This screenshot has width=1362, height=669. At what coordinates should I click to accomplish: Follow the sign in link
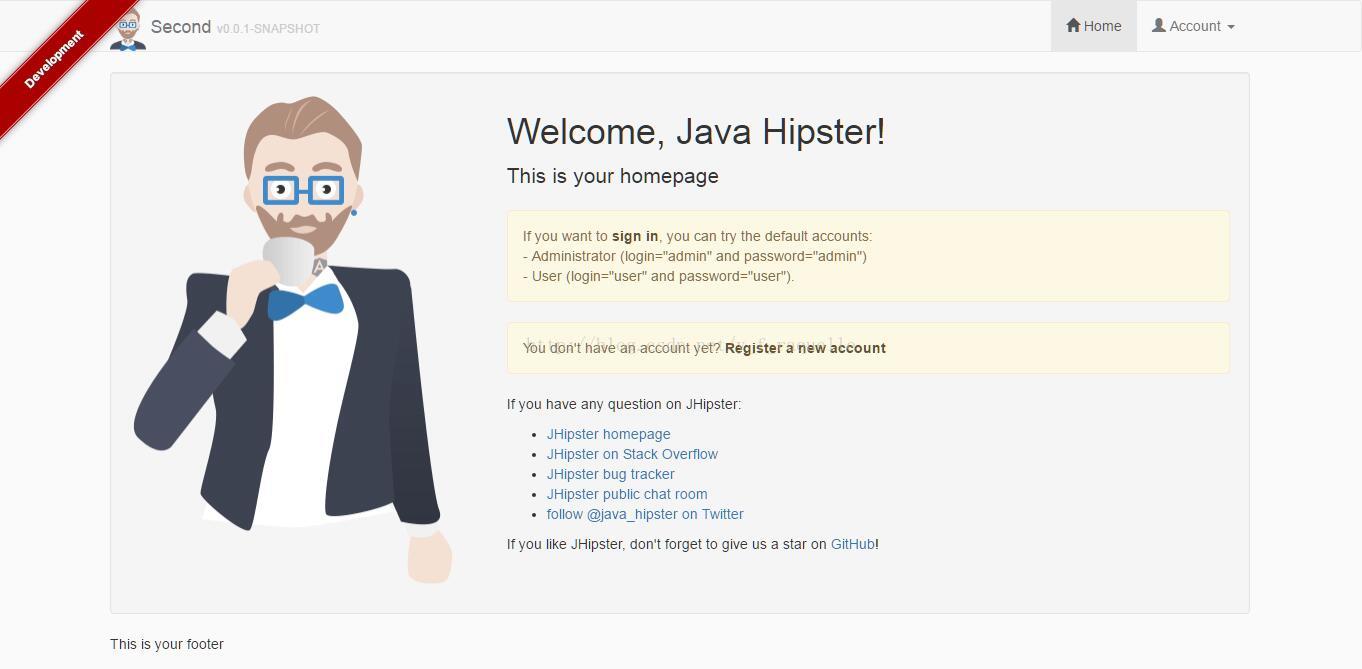pos(635,236)
